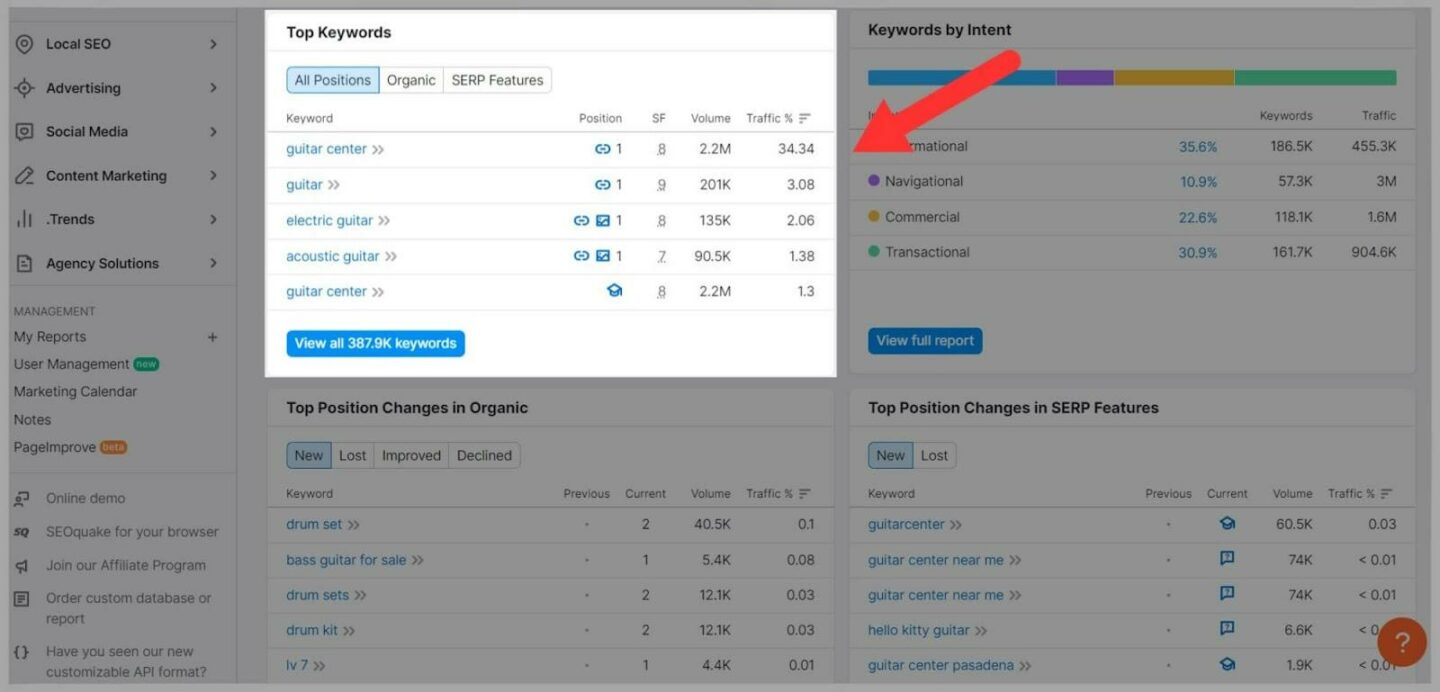This screenshot has width=1440, height=692.
Task: Click the knowledge panel icon on guitar center row
Action: click(614, 290)
